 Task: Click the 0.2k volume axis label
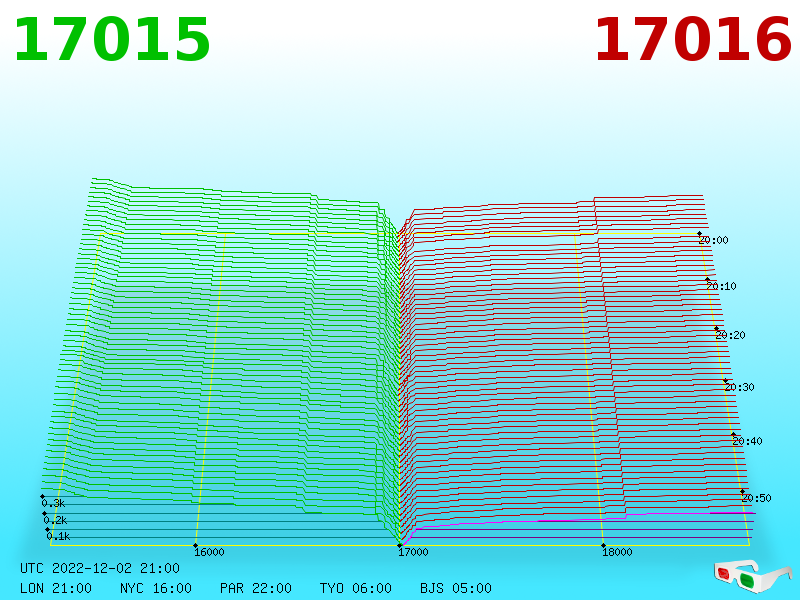pyautogui.click(x=55, y=520)
